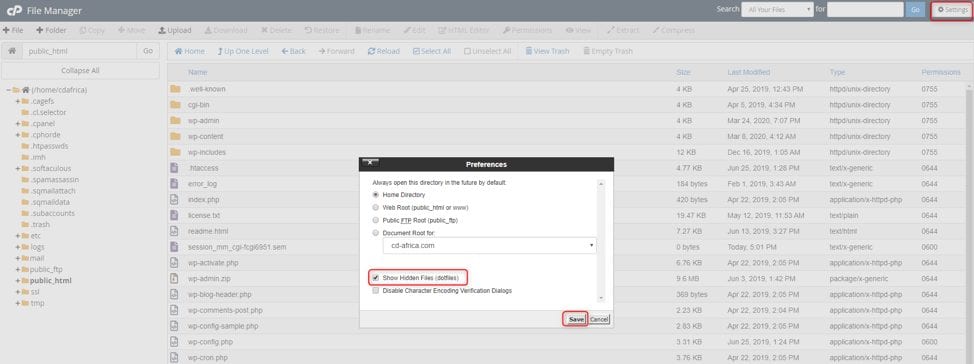Open the Settings gear button
This screenshot has width=974, height=364.
952,10
